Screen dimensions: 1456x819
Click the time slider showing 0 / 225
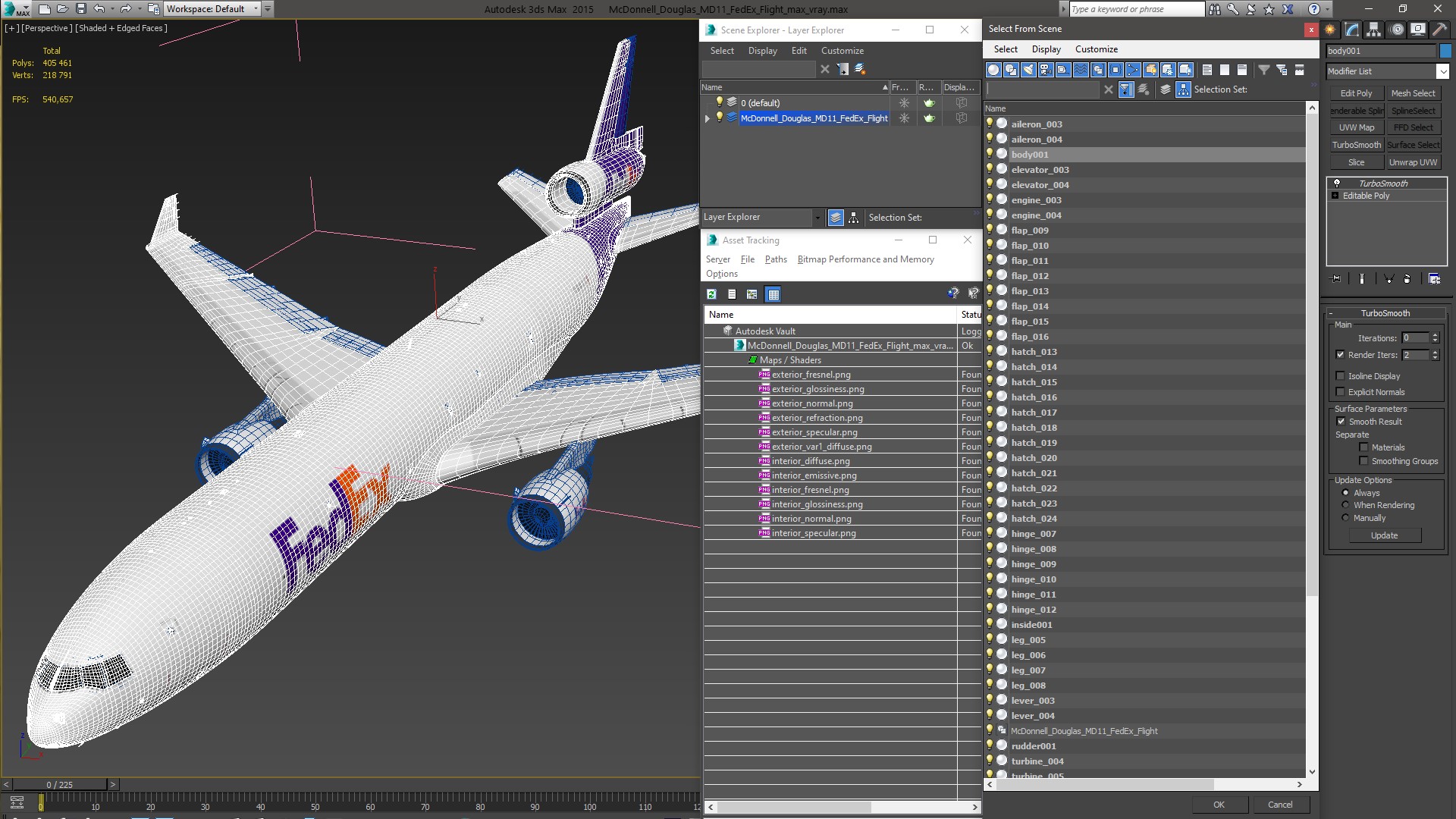(60, 785)
